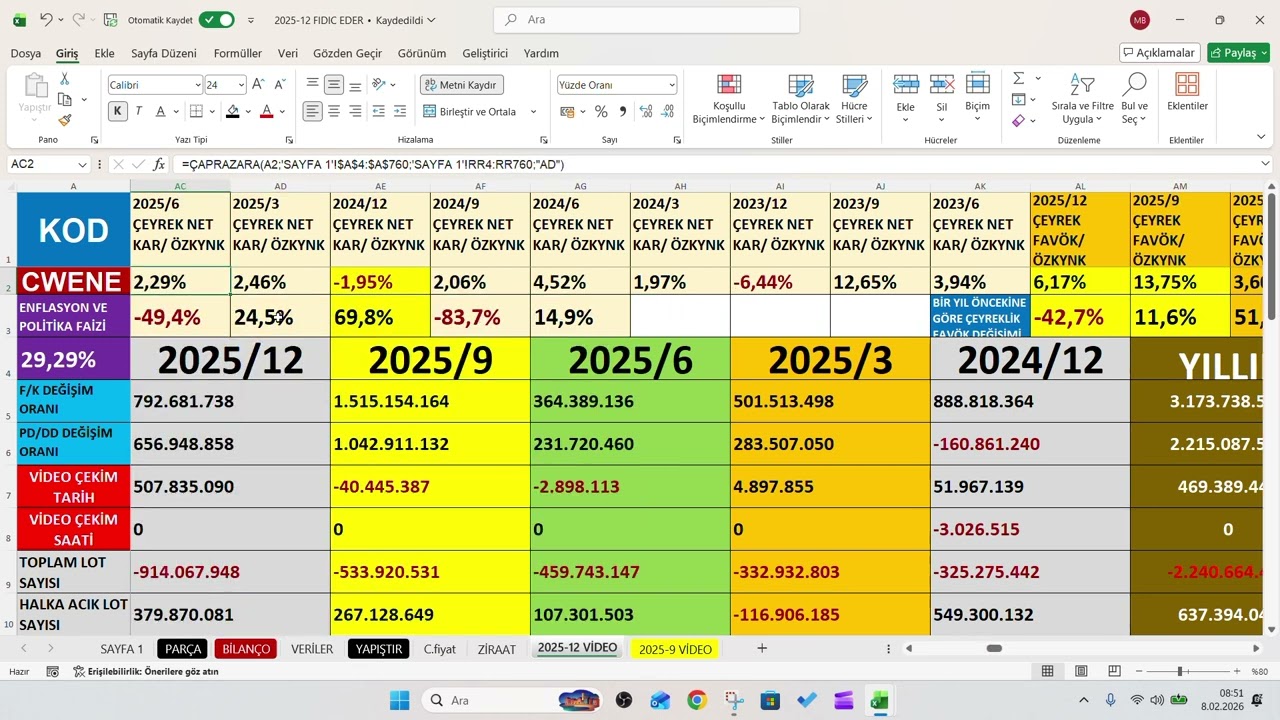
Task: Toggle Normal view in status bar
Action: coord(1047,671)
